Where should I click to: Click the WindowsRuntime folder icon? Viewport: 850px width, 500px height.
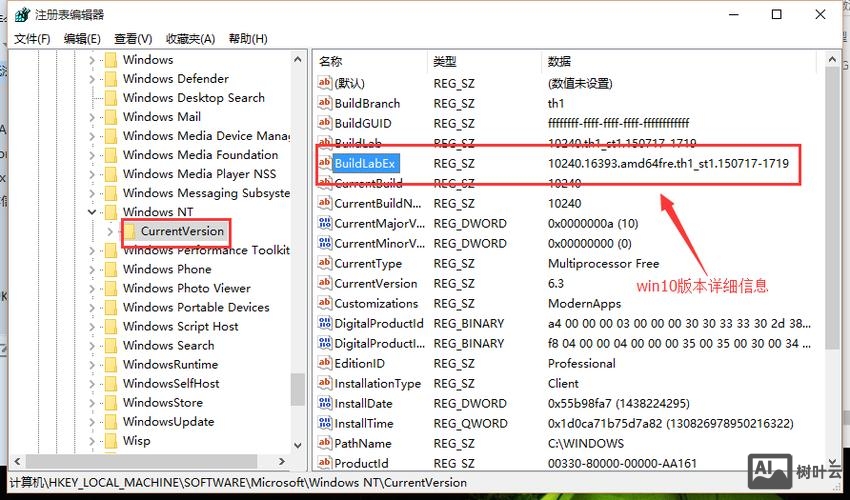[111, 364]
